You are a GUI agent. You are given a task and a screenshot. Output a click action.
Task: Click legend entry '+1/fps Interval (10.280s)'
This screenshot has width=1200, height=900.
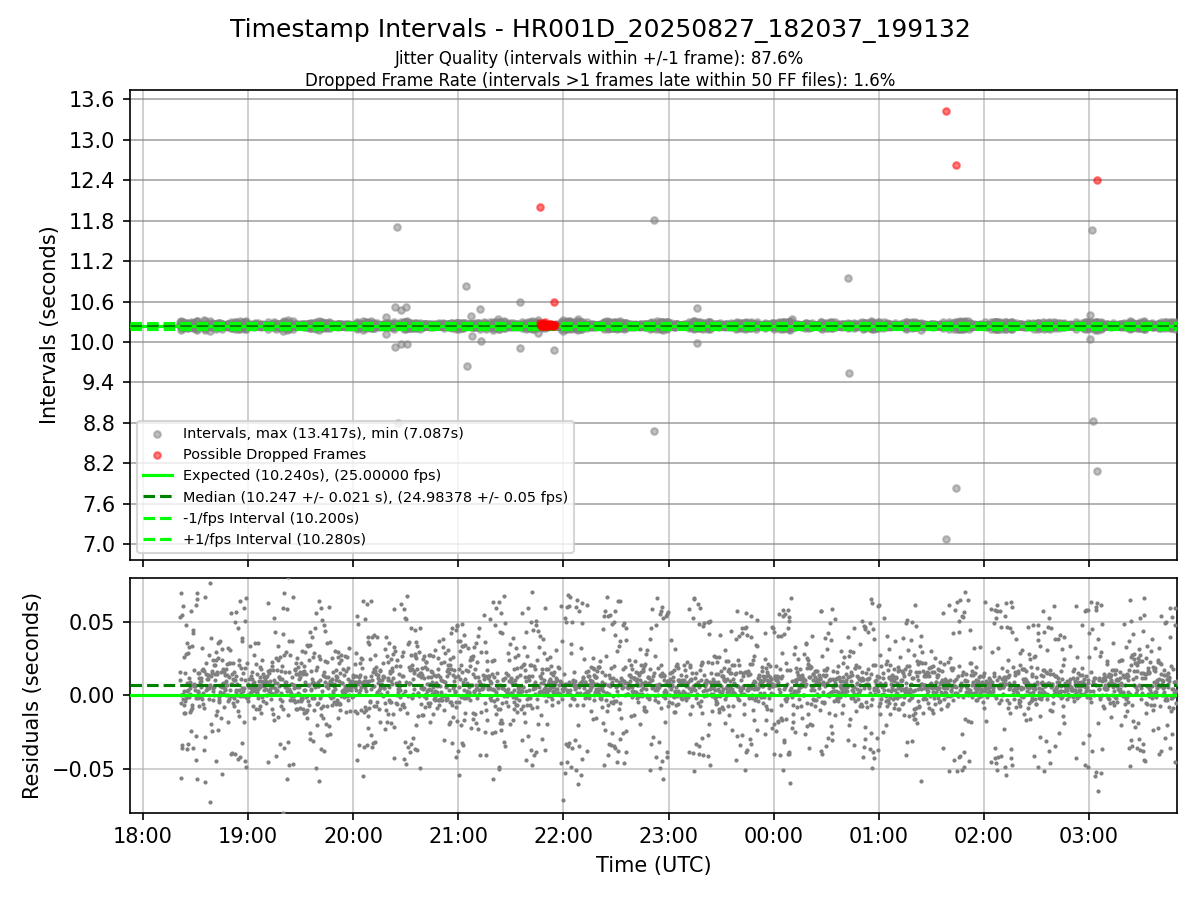[x=274, y=539]
